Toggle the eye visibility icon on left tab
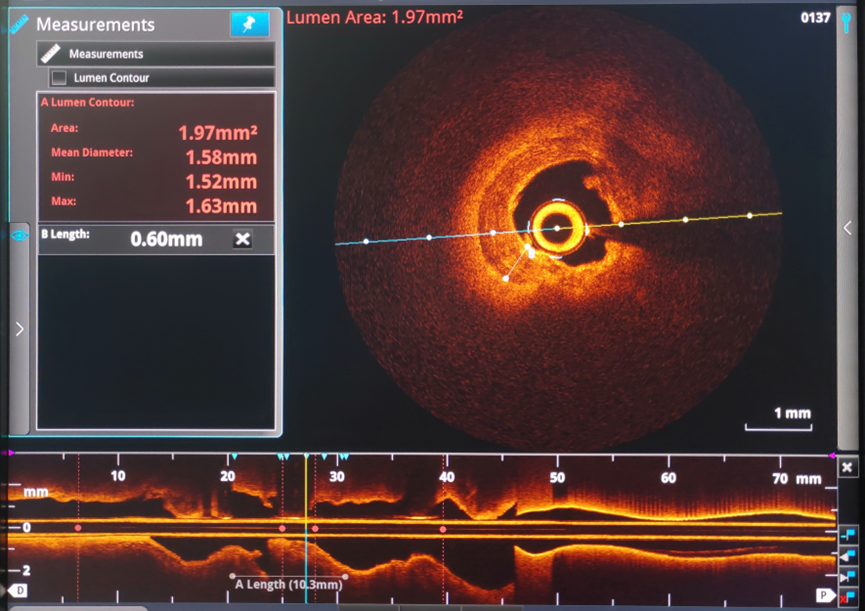This screenshot has width=865, height=611. pyautogui.click(x=19, y=236)
